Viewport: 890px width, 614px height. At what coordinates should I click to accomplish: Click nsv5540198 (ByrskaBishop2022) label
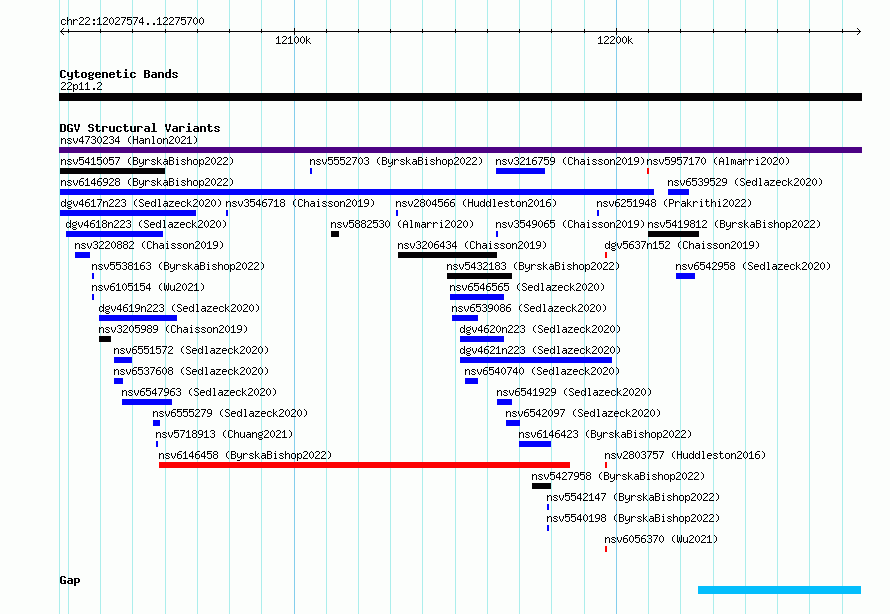click(633, 518)
